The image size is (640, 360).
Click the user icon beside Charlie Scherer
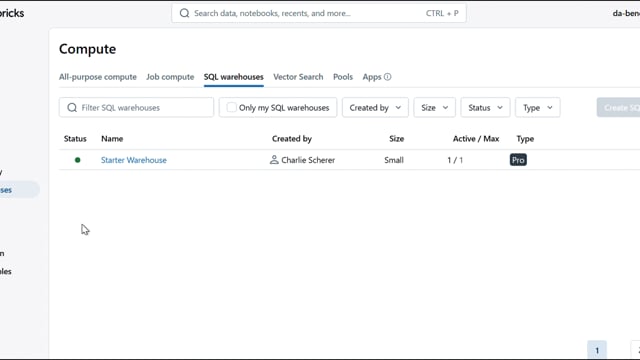click(274, 160)
